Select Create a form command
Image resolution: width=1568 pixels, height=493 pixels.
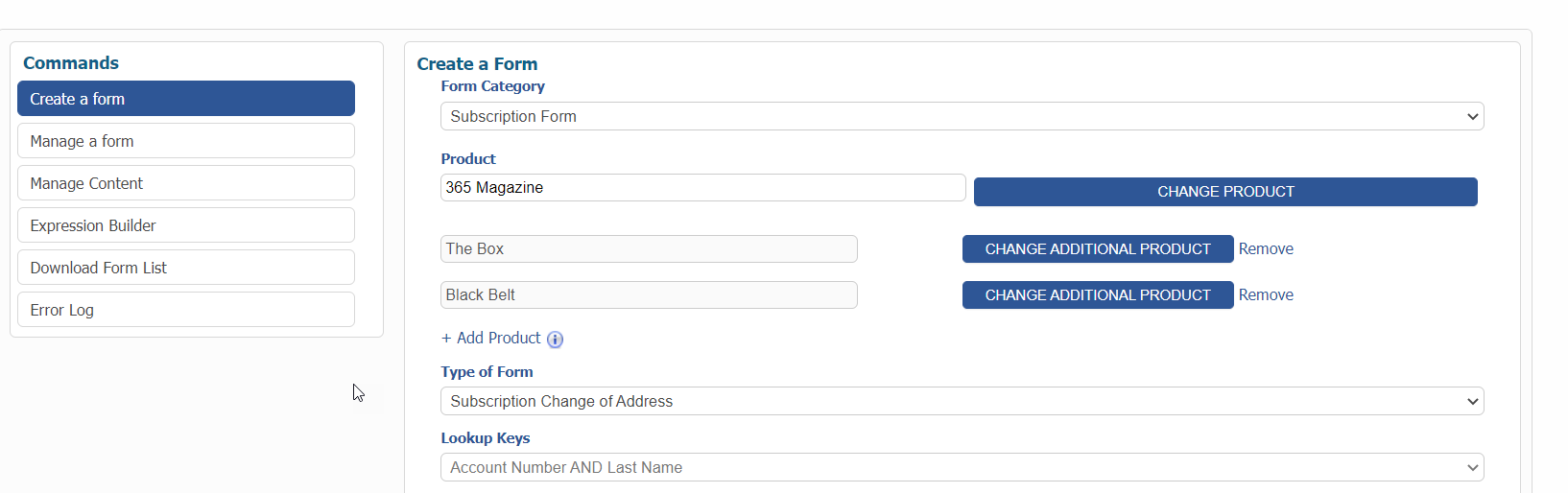[x=186, y=99]
